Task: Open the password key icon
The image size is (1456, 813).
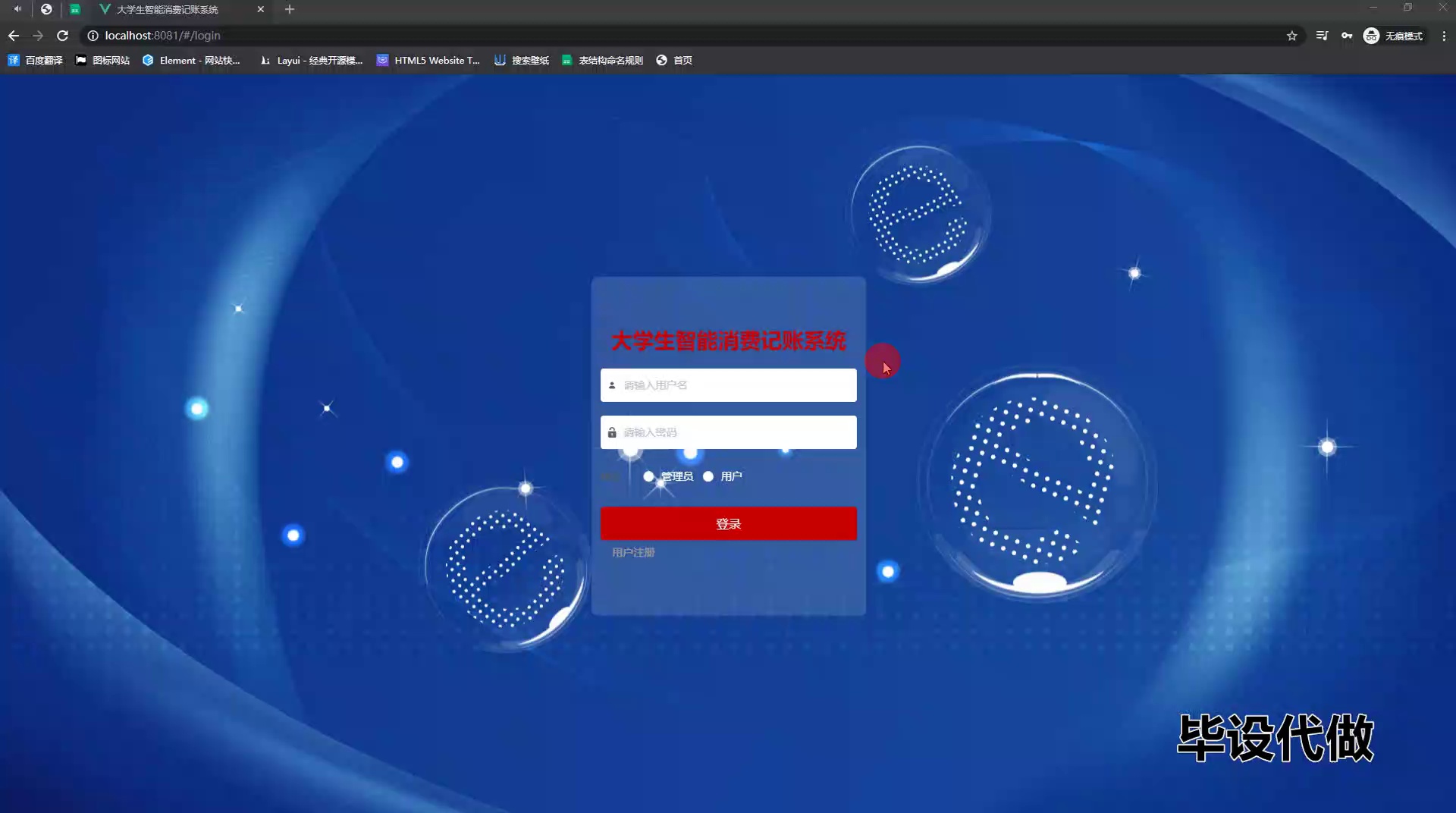Action: [x=1347, y=36]
